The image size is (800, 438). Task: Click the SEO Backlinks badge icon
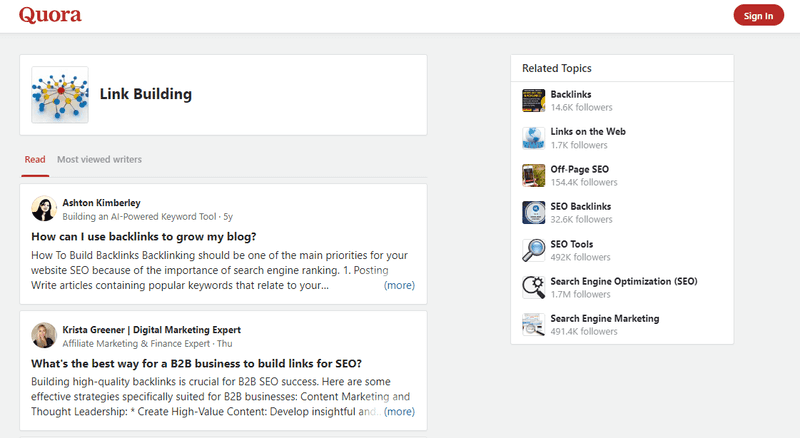coord(533,212)
